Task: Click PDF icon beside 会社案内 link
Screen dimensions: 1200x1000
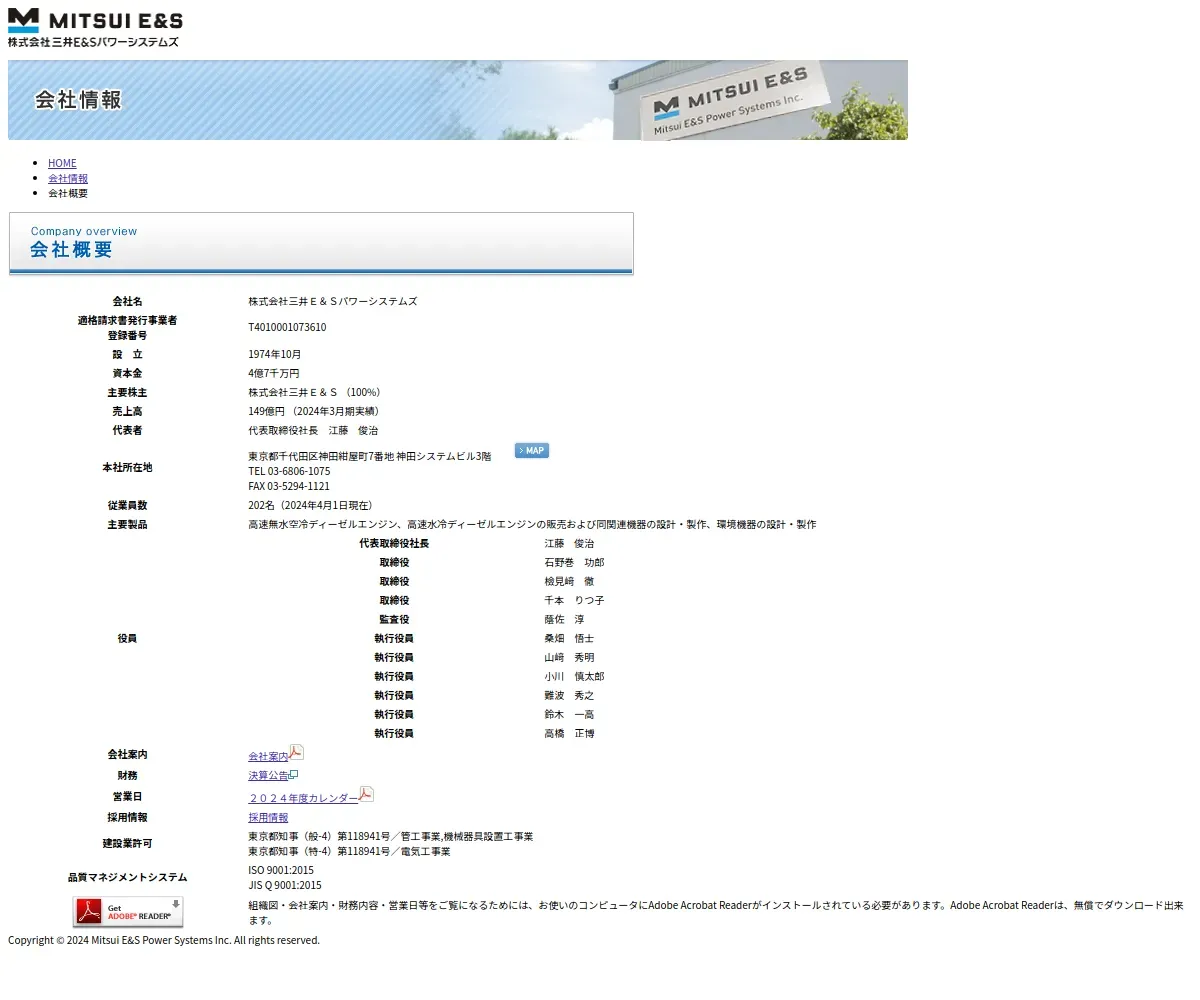Action: click(x=296, y=753)
